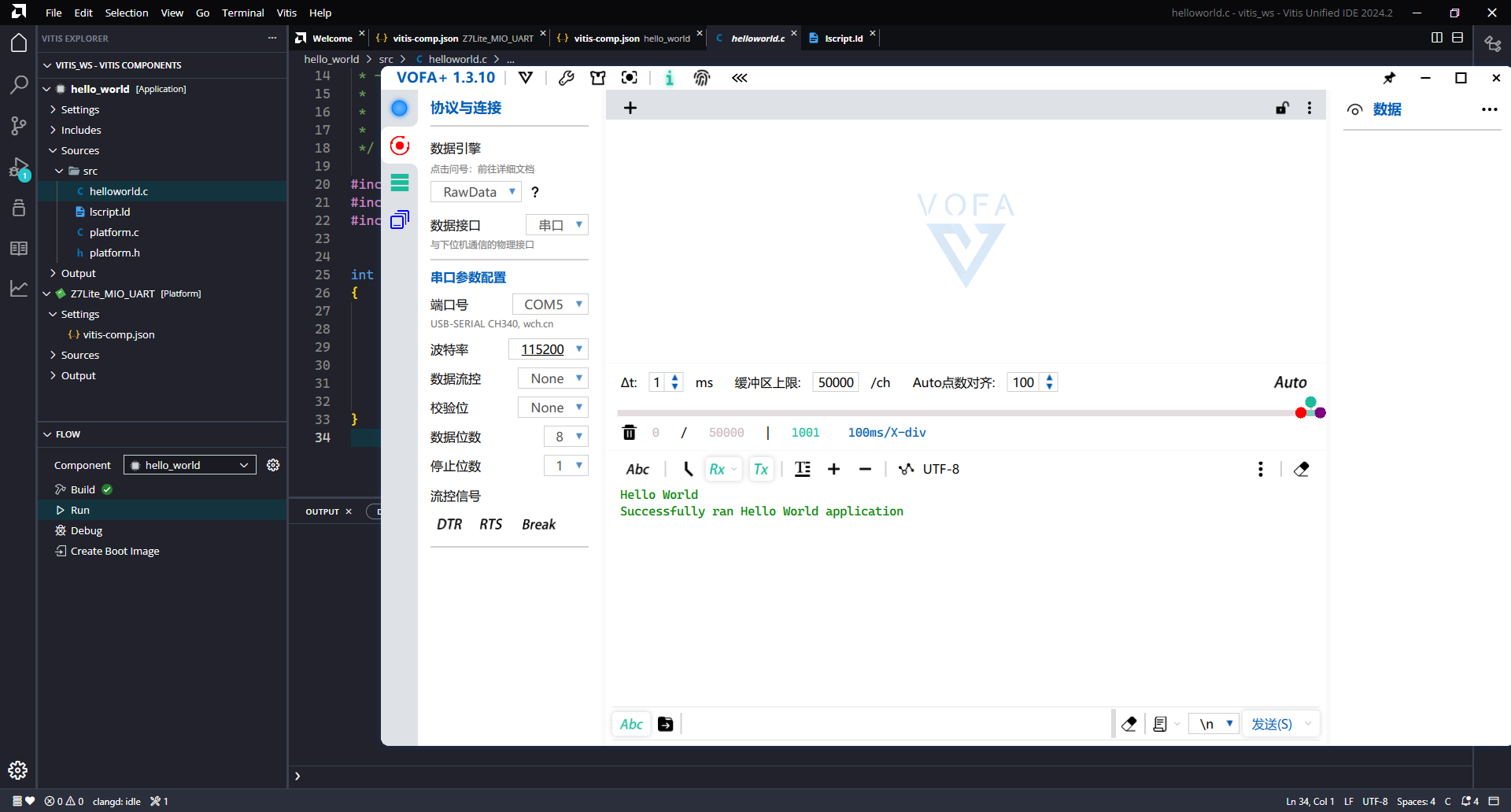The height and width of the screenshot is (812, 1511).
Task: Click the eraser icon in receive toolbar
Action: [1302, 469]
